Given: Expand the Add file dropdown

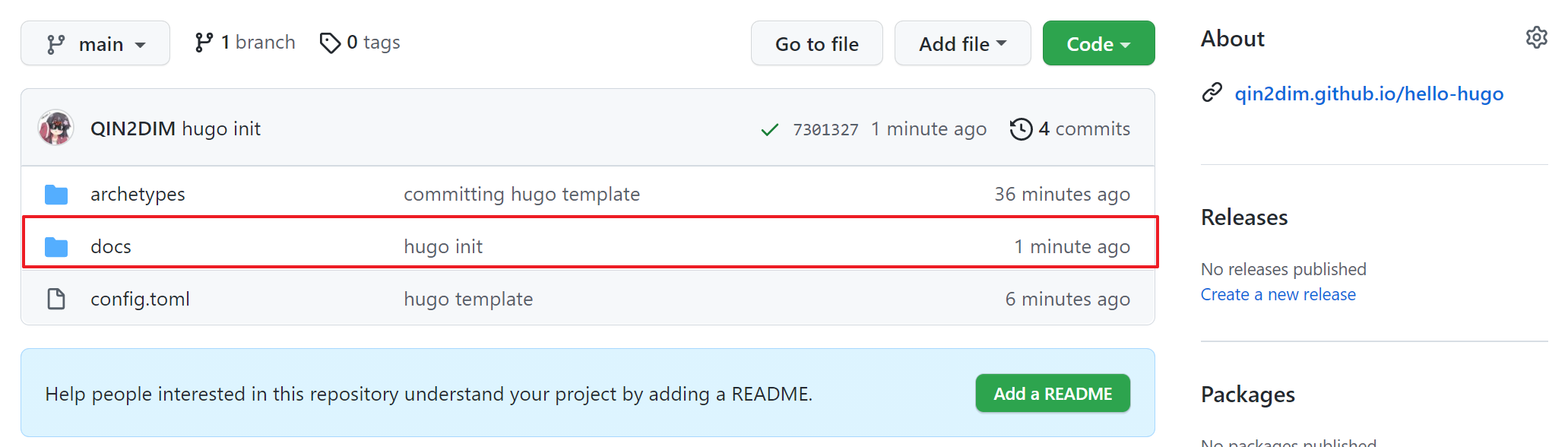Looking at the screenshot, I should (x=962, y=44).
